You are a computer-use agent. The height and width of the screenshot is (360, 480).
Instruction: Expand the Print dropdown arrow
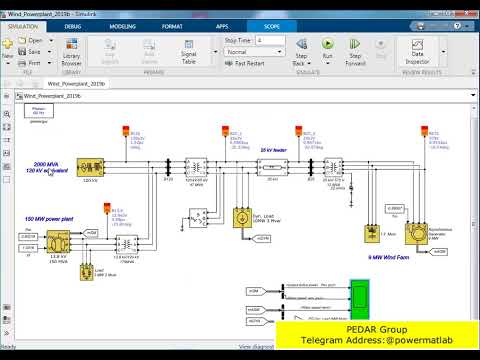pyautogui.click(x=50, y=63)
